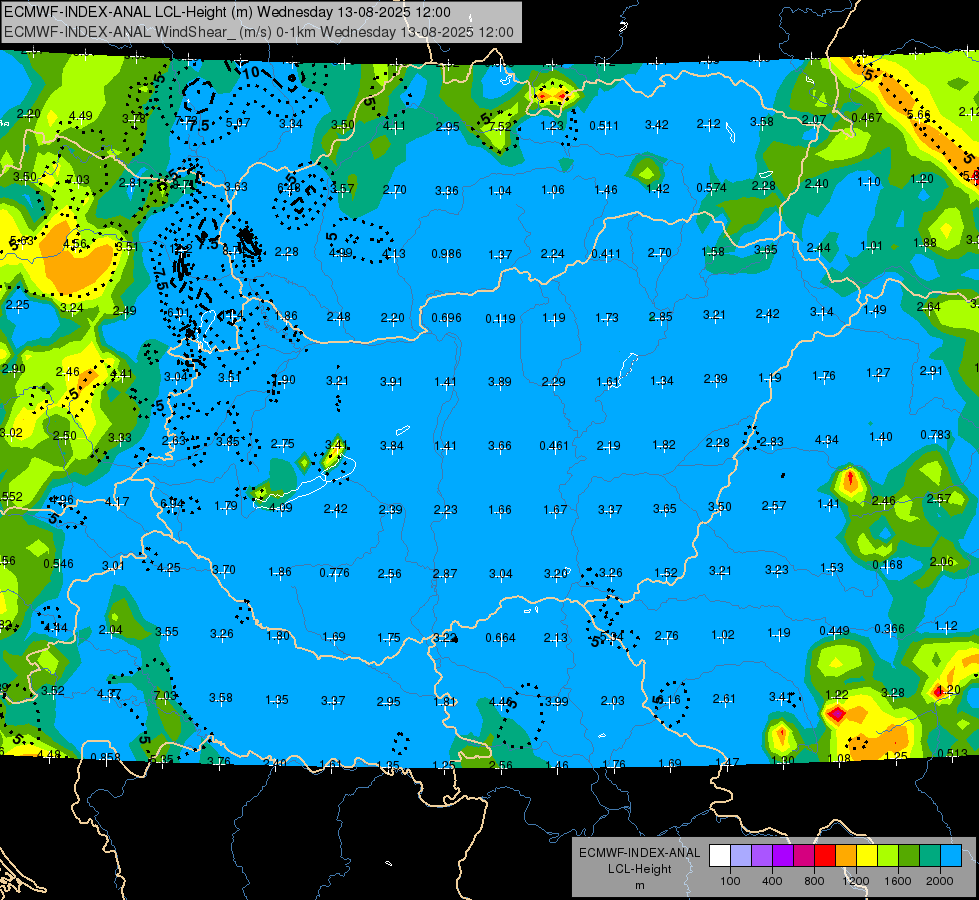The width and height of the screenshot is (979, 900).
Task: Click the wind shear value 3.99
Action: click(x=556, y=702)
